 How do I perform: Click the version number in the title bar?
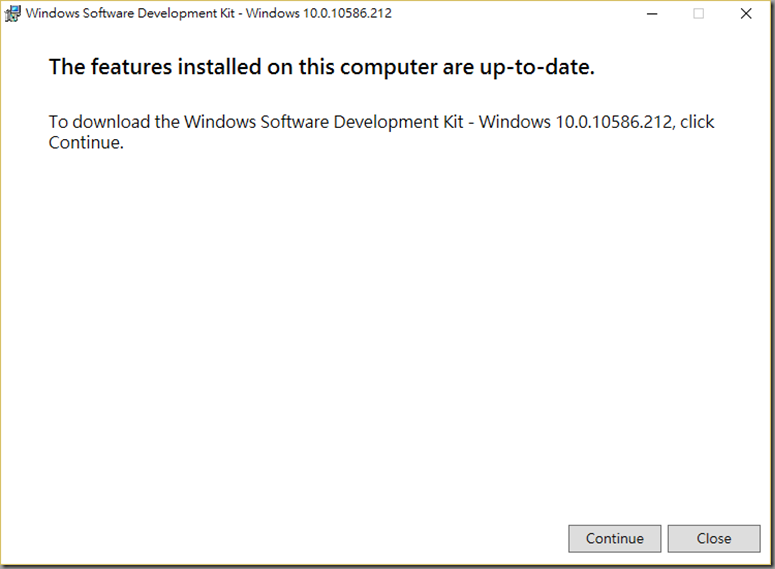(x=347, y=13)
